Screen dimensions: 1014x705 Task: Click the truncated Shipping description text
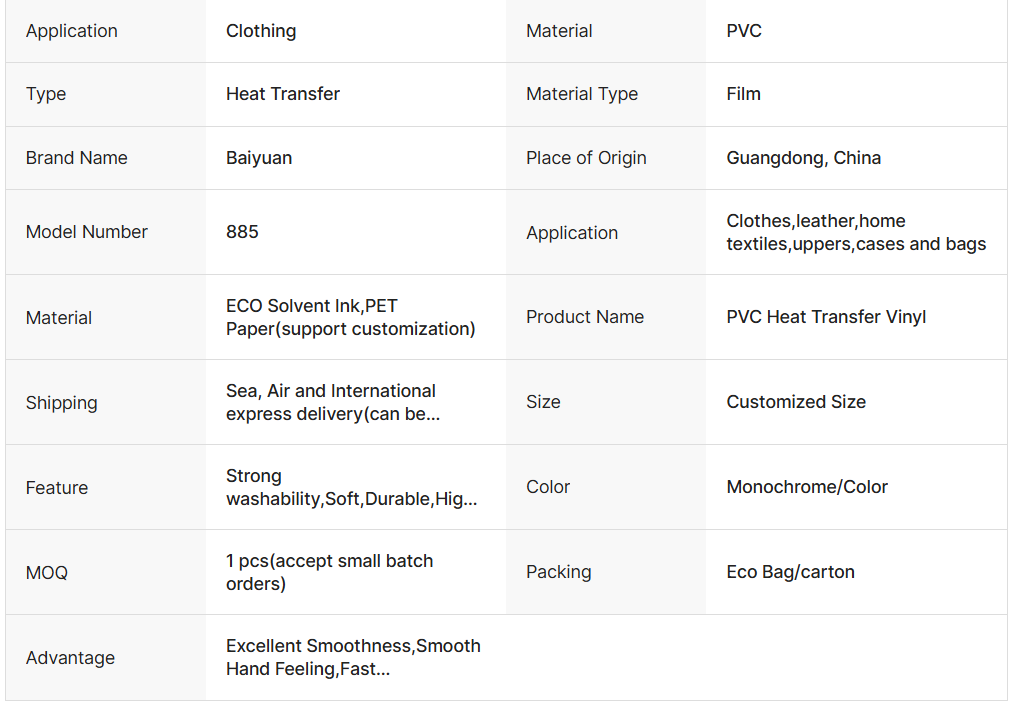(x=332, y=402)
